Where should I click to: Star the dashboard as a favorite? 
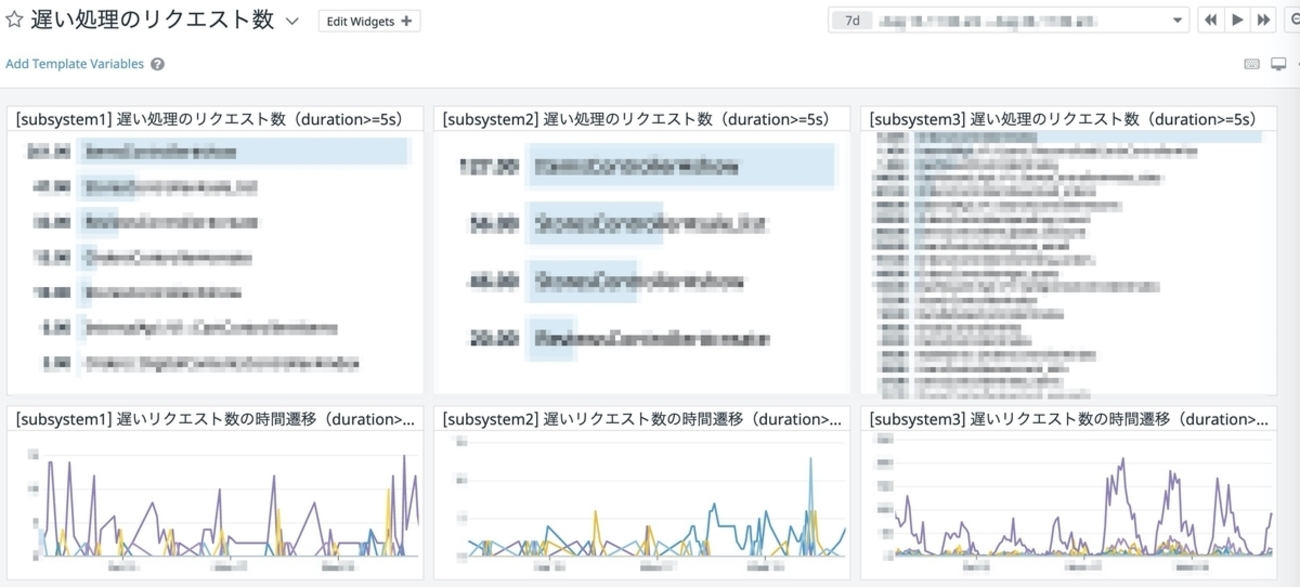tap(15, 21)
